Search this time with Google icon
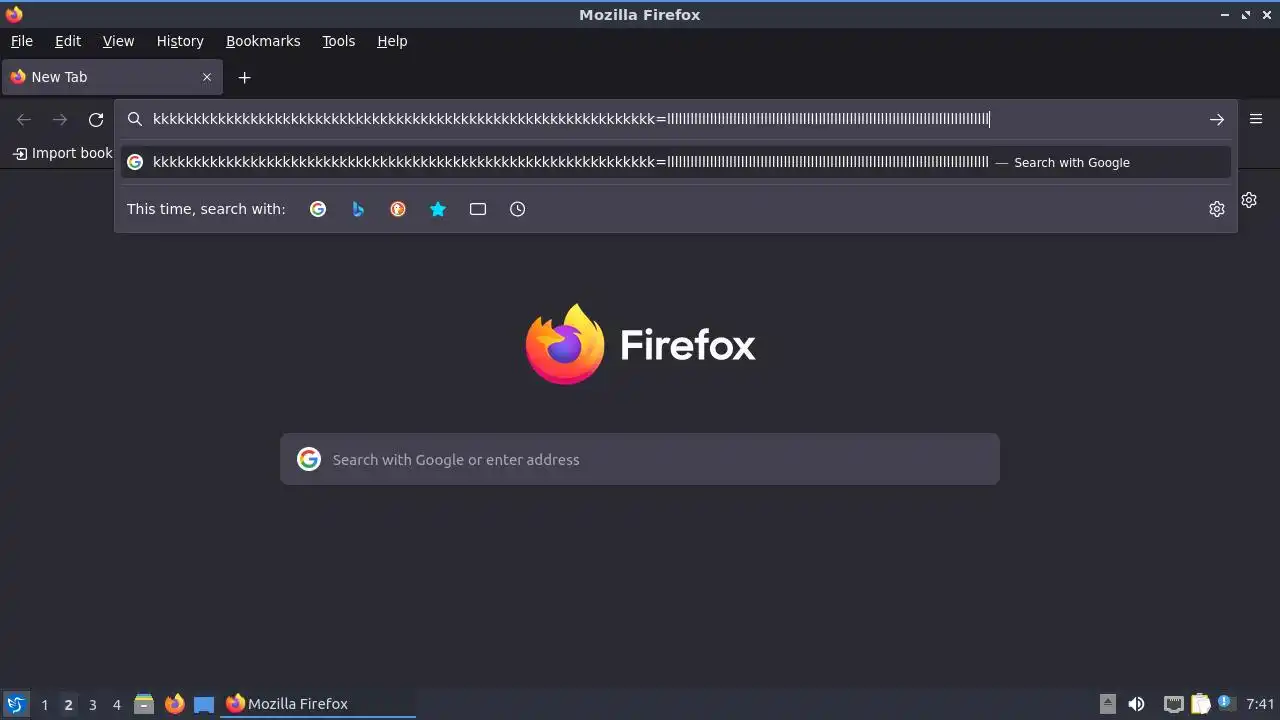The image size is (1280, 720). coord(318,209)
